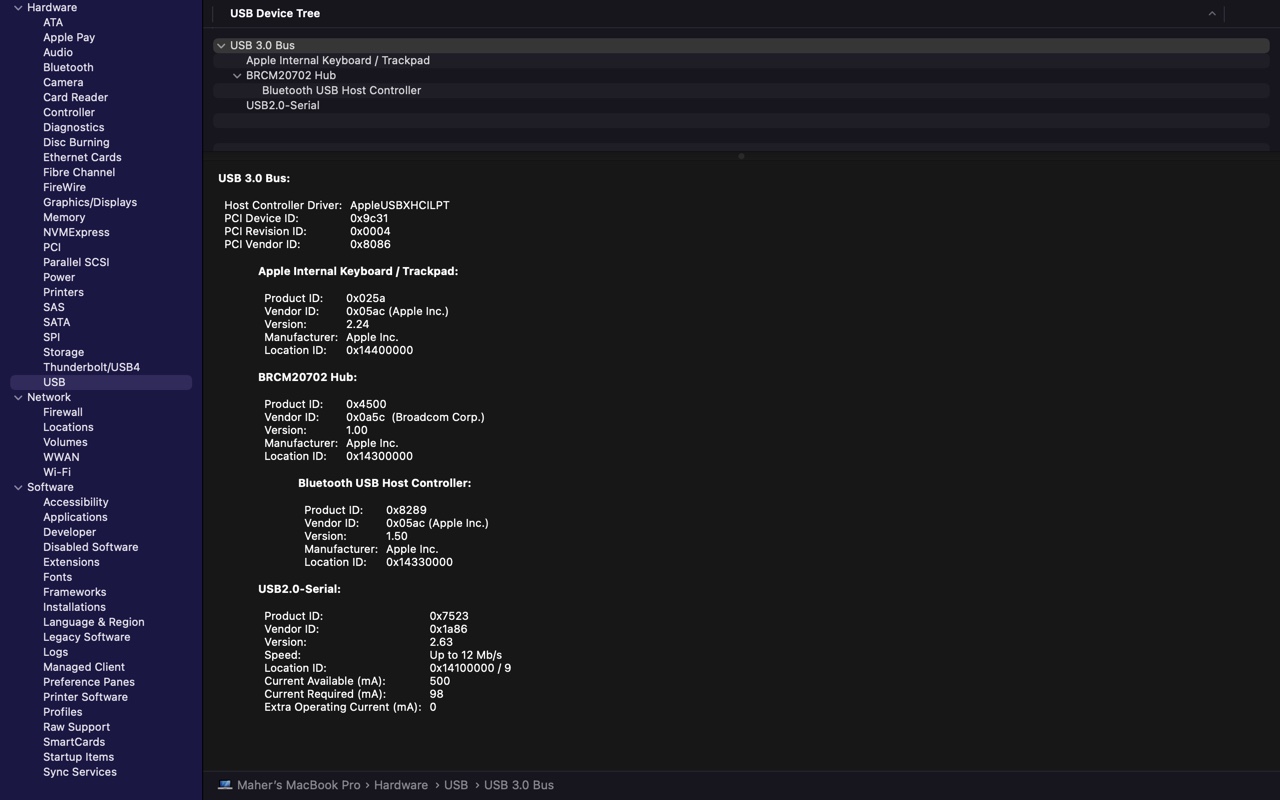1280x800 pixels.
Task: Select Printer Software in sidebar
Action: click(x=85, y=697)
